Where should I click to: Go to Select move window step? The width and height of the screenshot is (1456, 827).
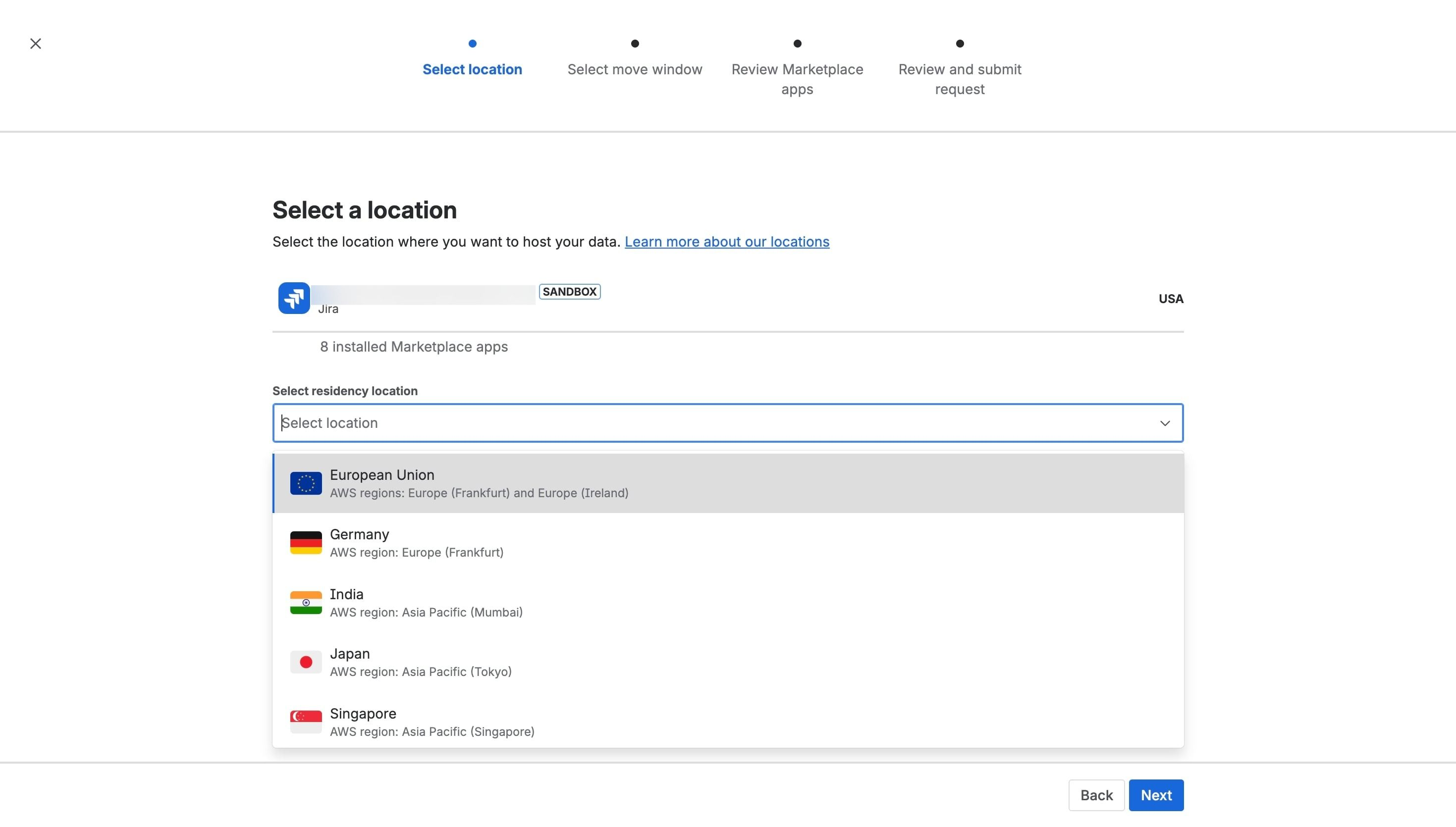pos(635,69)
